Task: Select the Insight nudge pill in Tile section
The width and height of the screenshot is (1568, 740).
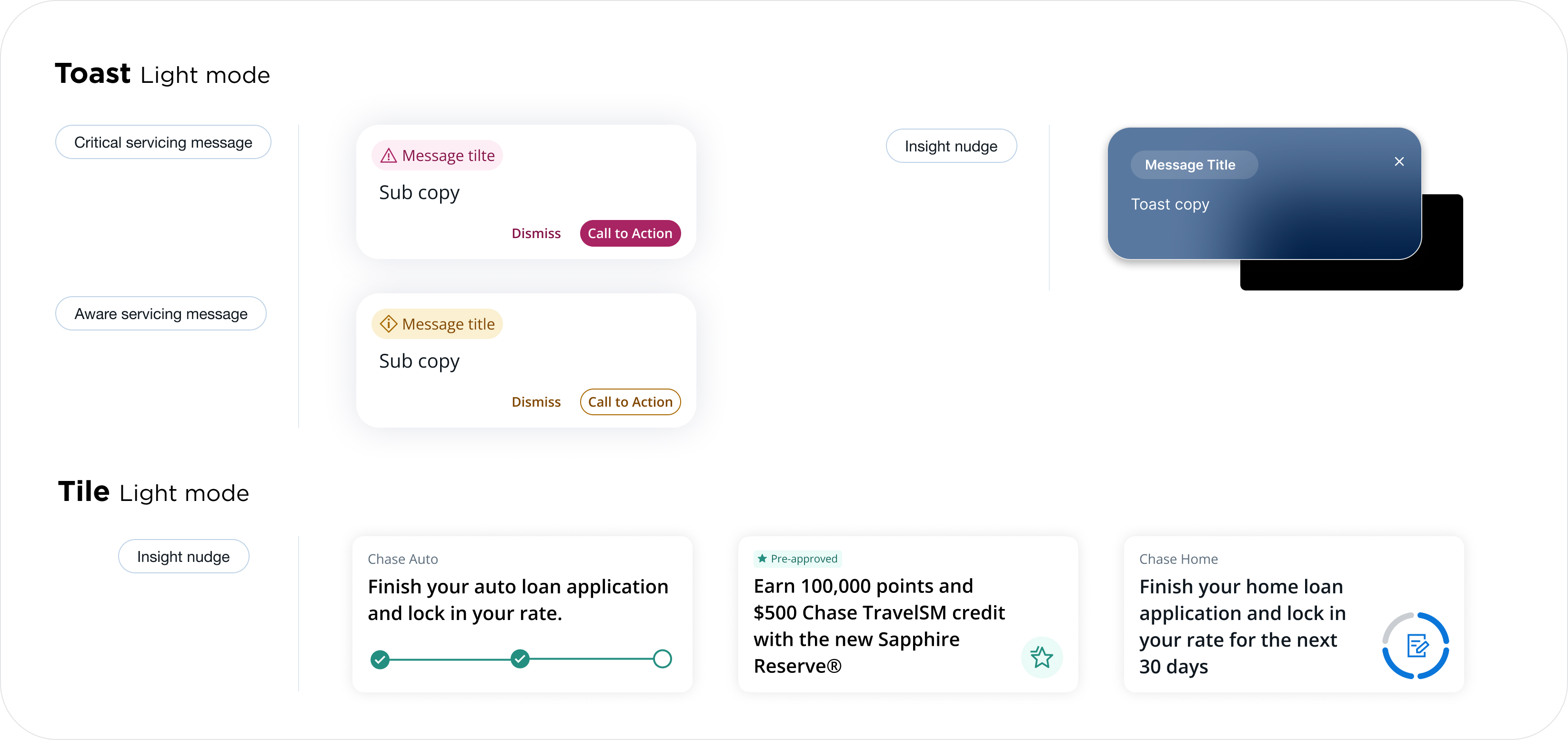Action: (x=183, y=556)
